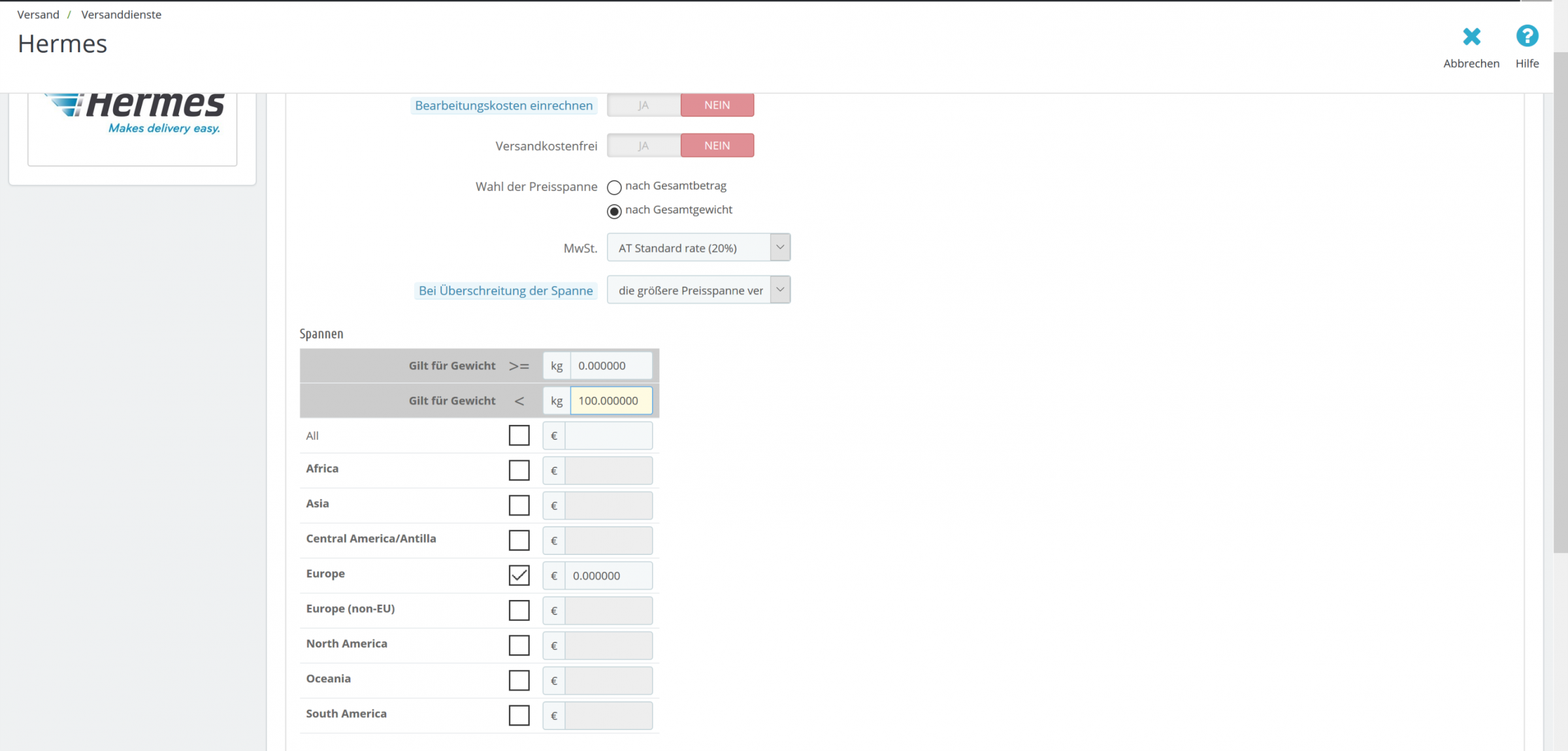Image resolution: width=1568 pixels, height=751 pixels.
Task: Set Versandkostenfrei toggle to JA
Action: tap(644, 146)
